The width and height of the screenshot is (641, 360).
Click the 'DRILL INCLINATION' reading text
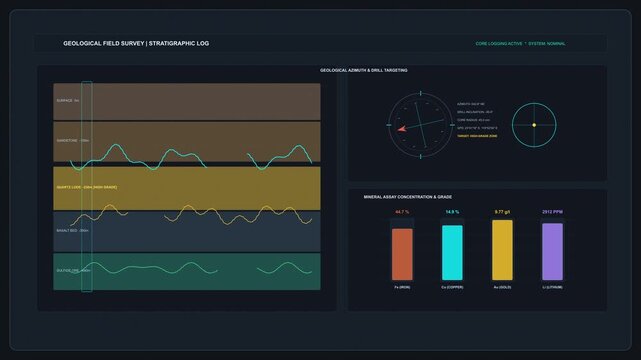click(x=475, y=112)
